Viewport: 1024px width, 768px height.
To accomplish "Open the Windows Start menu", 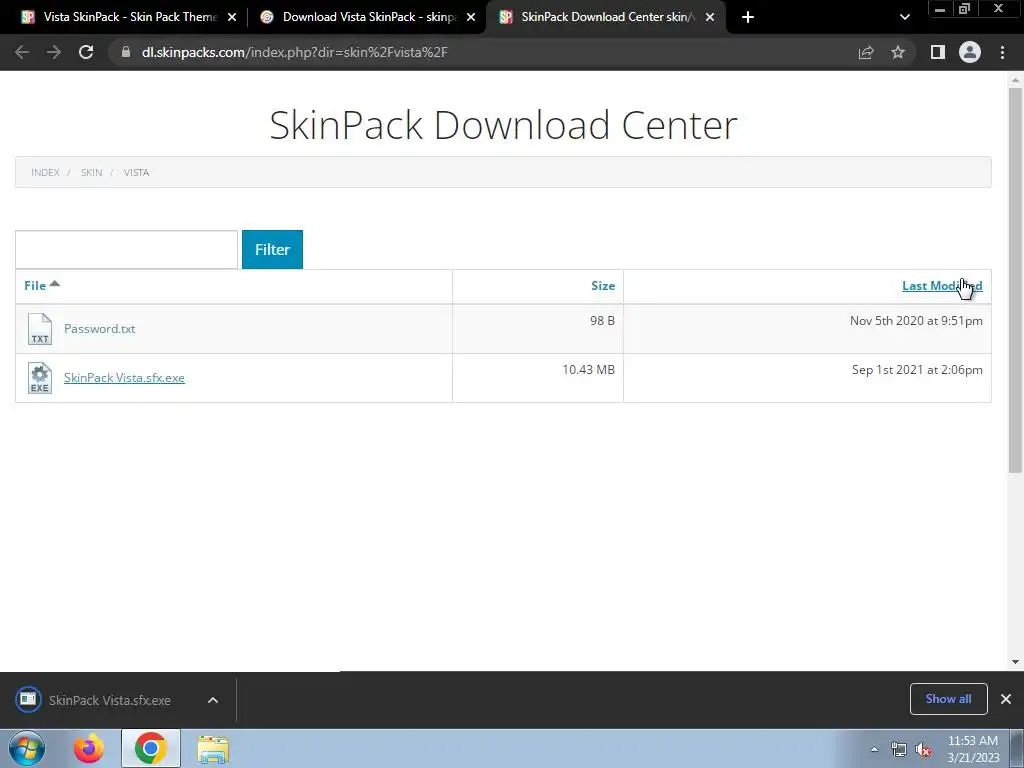I will (27, 748).
